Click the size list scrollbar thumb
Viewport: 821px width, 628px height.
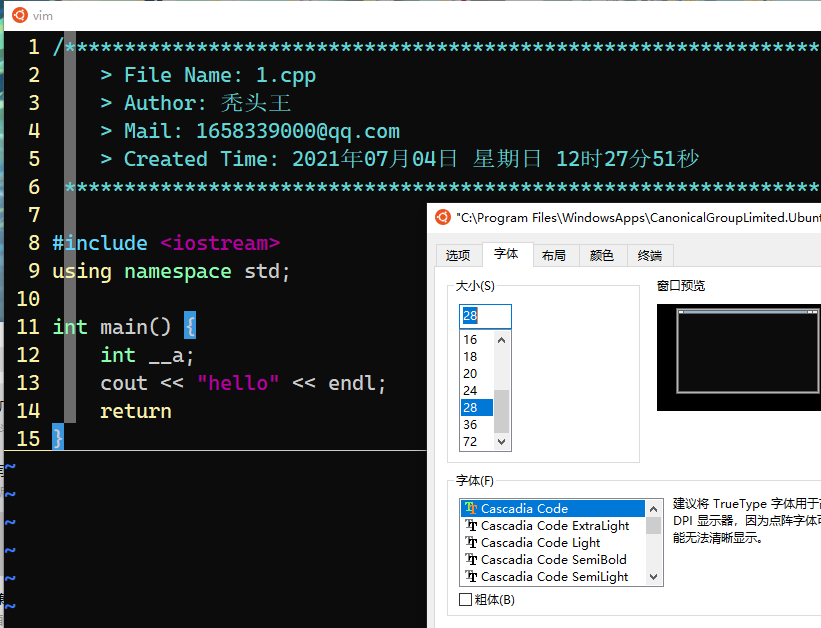pyautogui.click(x=502, y=411)
